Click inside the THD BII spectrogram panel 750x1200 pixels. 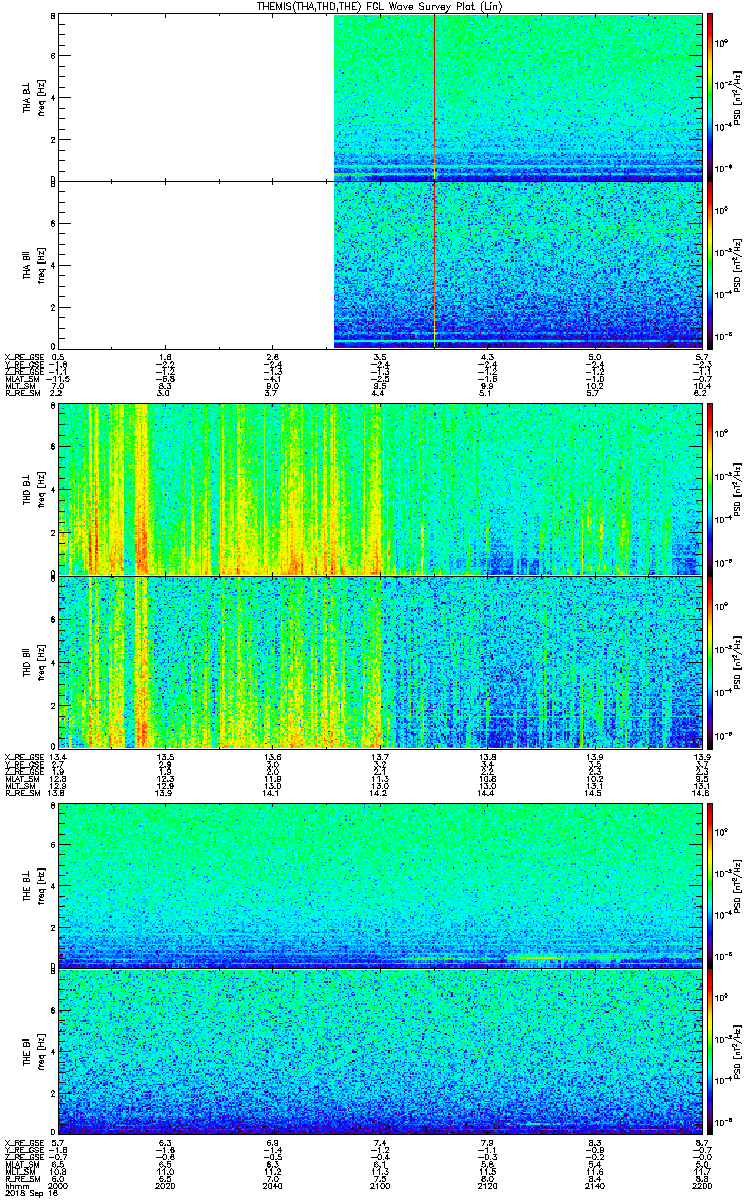pos(380,662)
